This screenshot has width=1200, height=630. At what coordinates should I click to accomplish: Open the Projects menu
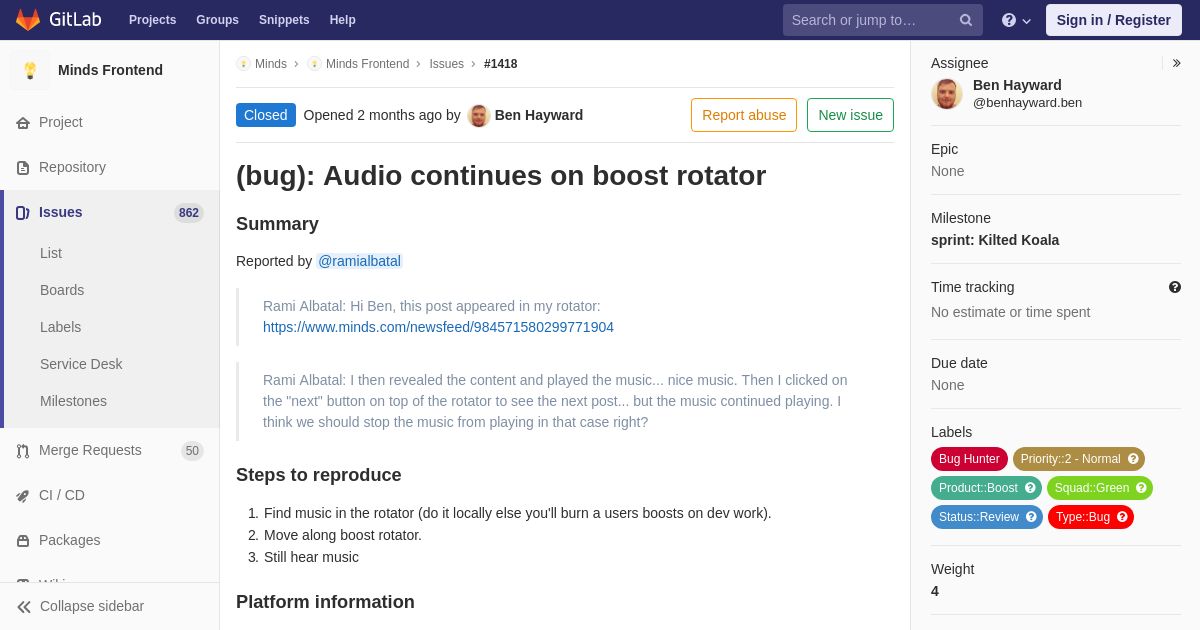tap(153, 20)
